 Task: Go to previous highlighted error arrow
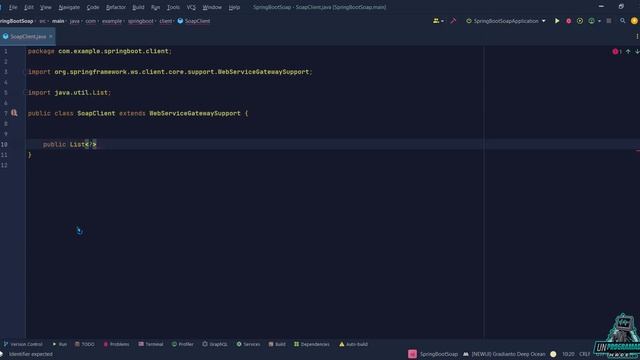coord(628,51)
